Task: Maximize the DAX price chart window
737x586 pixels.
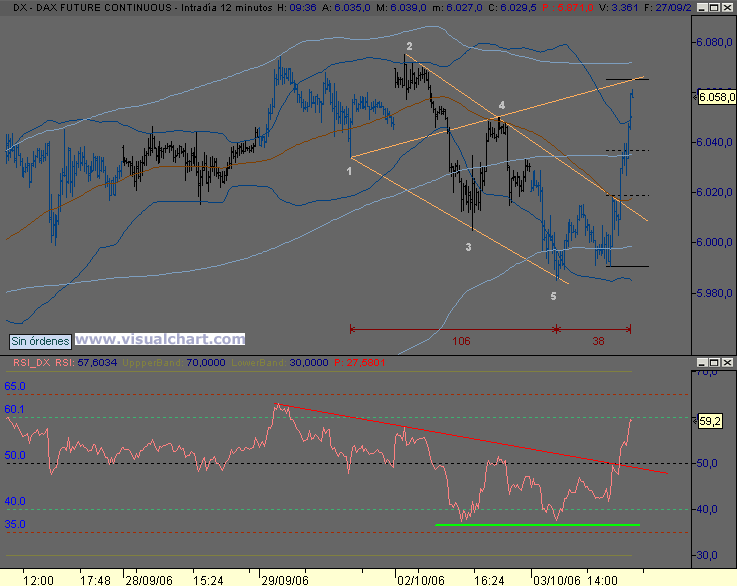Action: point(714,8)
